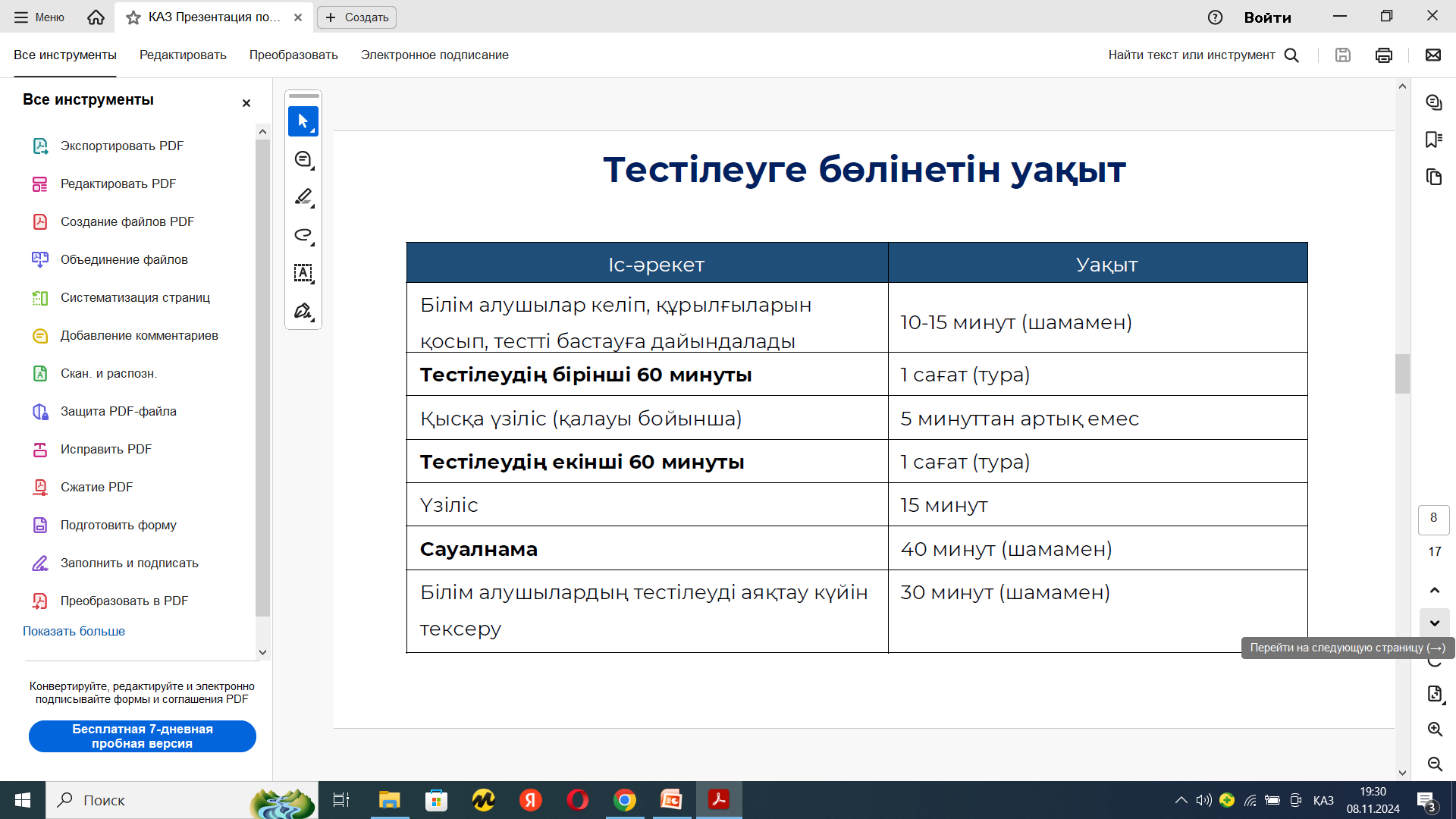Open the bookmarks panel icon
This screenshot has width=1456, height=819.
click(x=1433, y=140)
